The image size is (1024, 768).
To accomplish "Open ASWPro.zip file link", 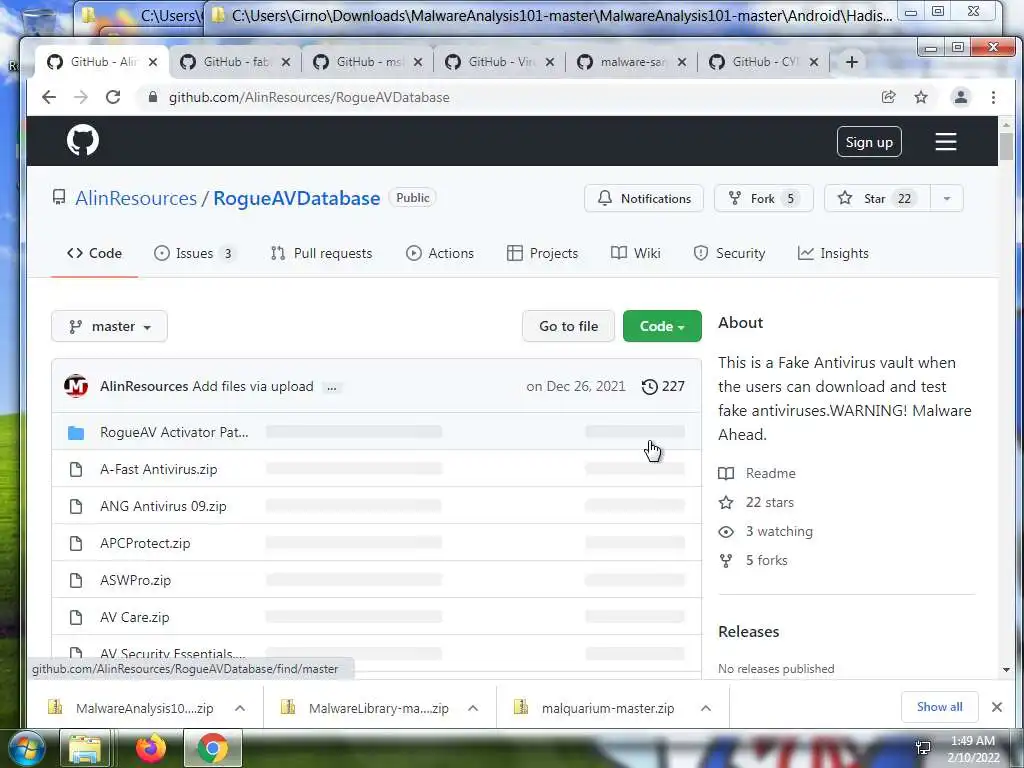I will coord(135,580).
